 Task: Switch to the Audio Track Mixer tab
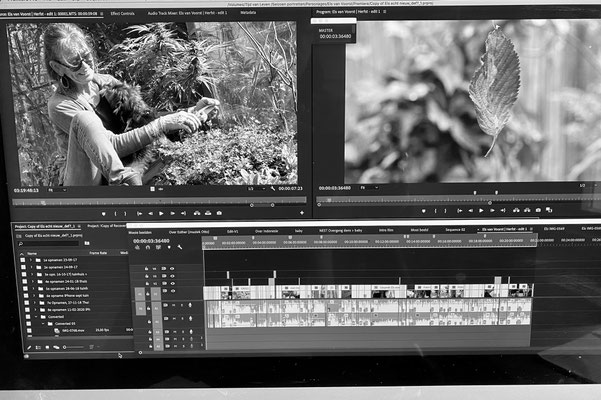[x=187, y=13]
